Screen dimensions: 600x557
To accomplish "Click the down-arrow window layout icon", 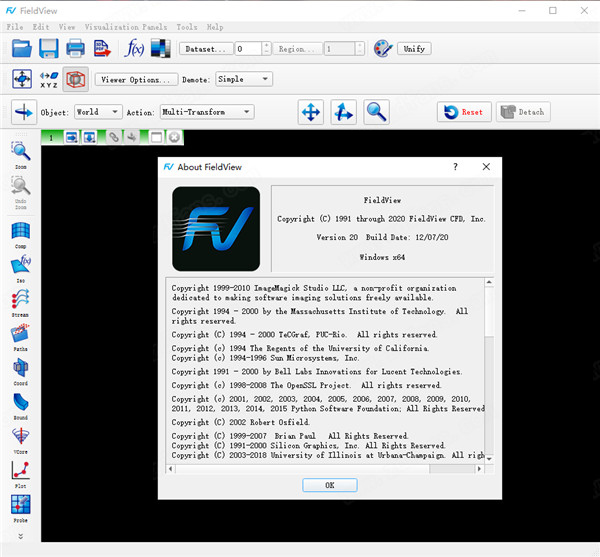I will [90, 137].
